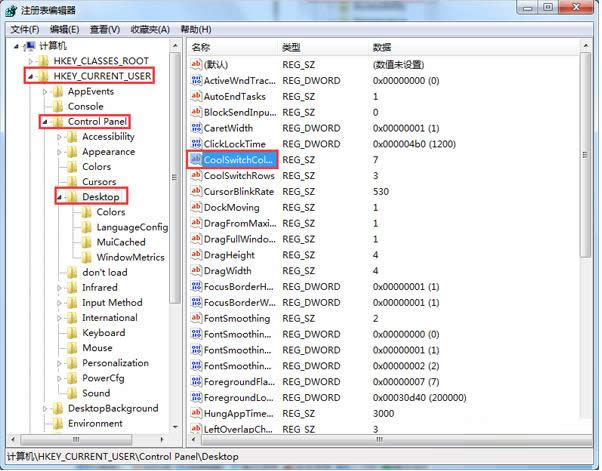Click the Cursors folder icon

pyautogui.click(x=72, y=182)
